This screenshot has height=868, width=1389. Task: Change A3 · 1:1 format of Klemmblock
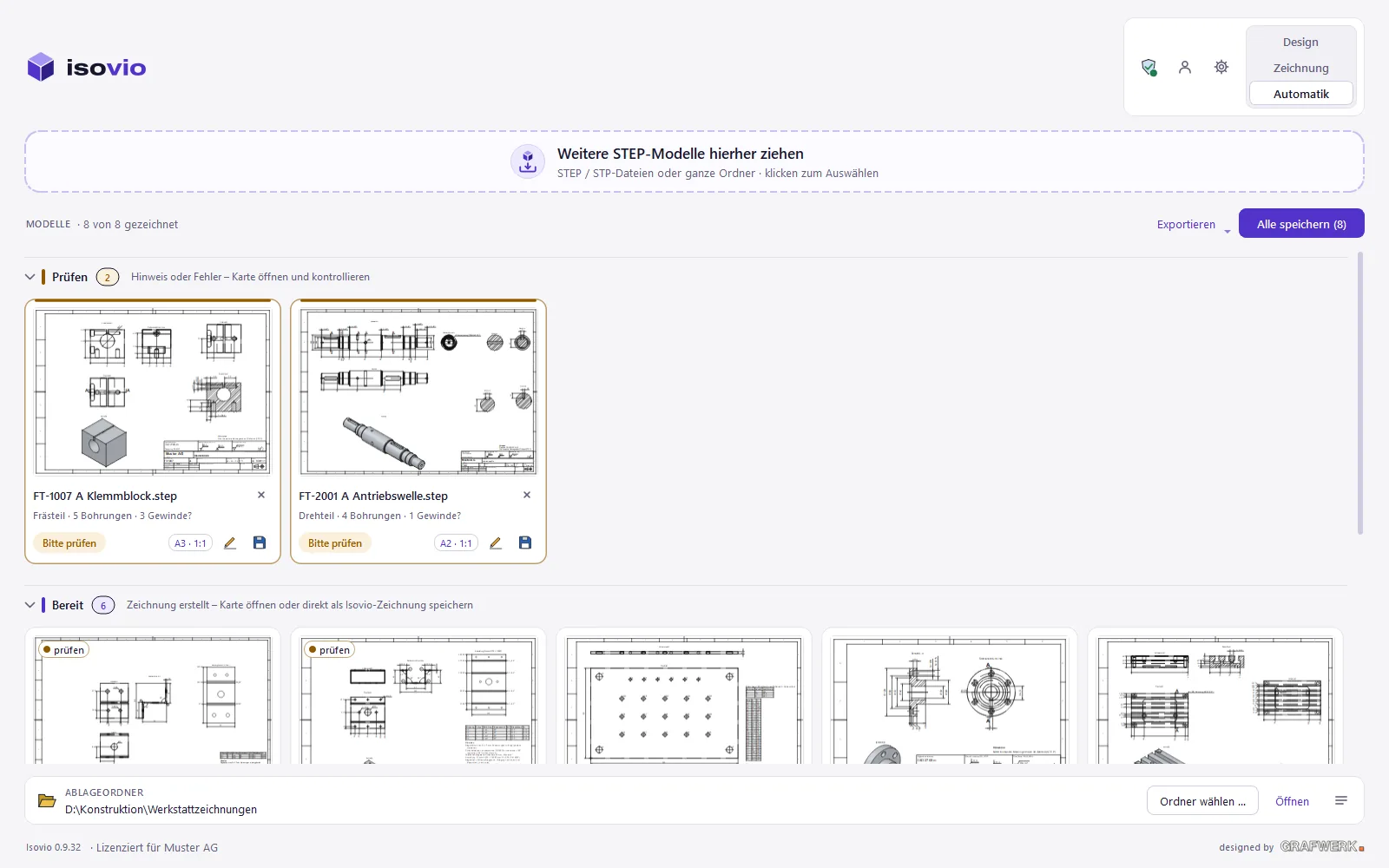pos(190,543)
